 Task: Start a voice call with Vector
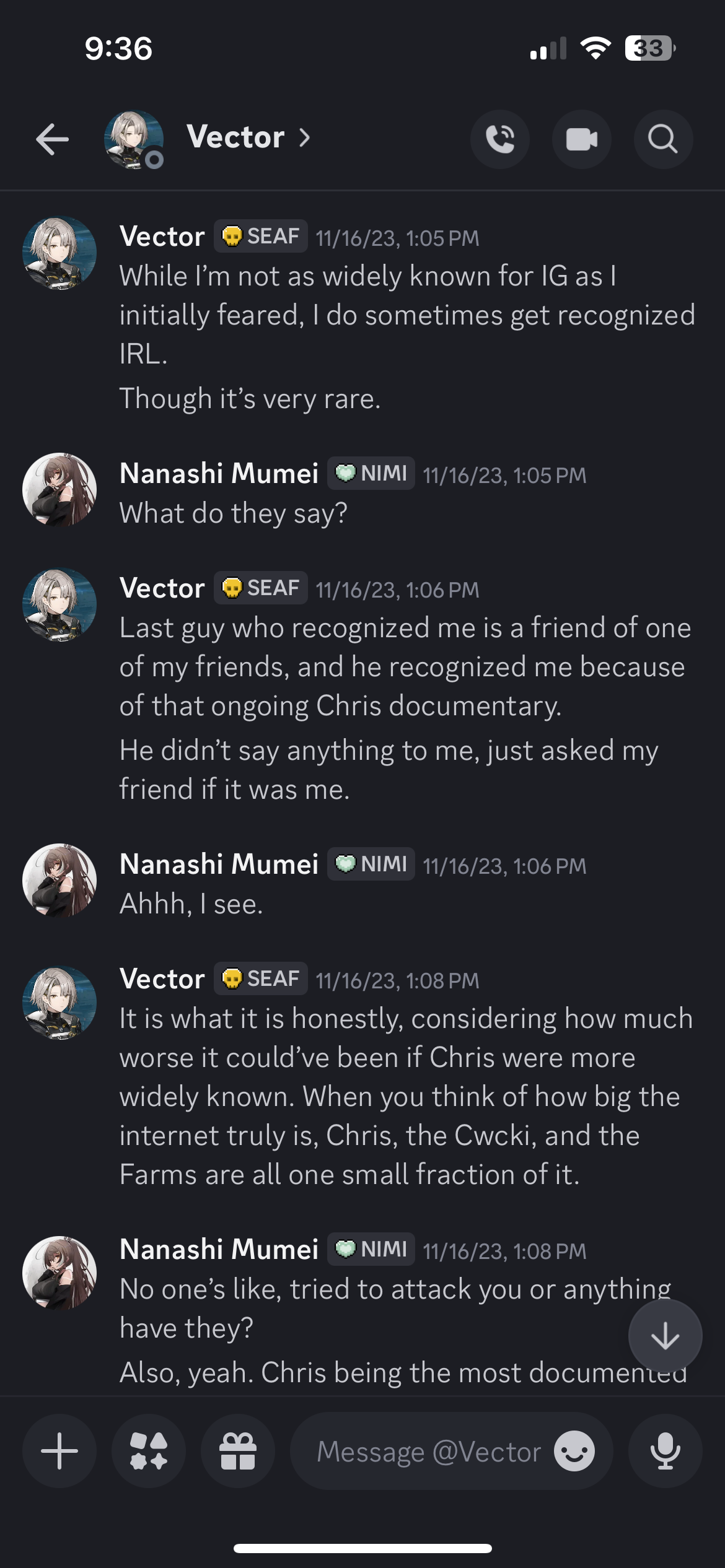coord(500,139)
